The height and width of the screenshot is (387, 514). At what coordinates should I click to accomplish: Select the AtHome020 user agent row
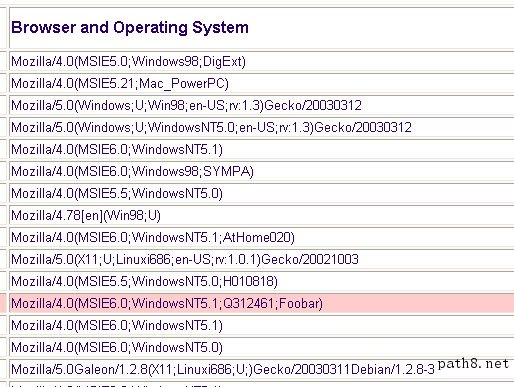click(262, 237)
